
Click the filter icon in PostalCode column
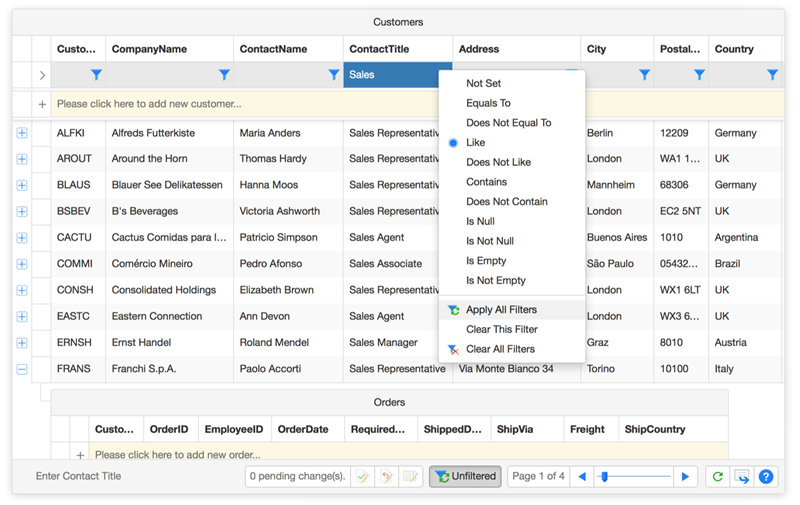[699, 75]
